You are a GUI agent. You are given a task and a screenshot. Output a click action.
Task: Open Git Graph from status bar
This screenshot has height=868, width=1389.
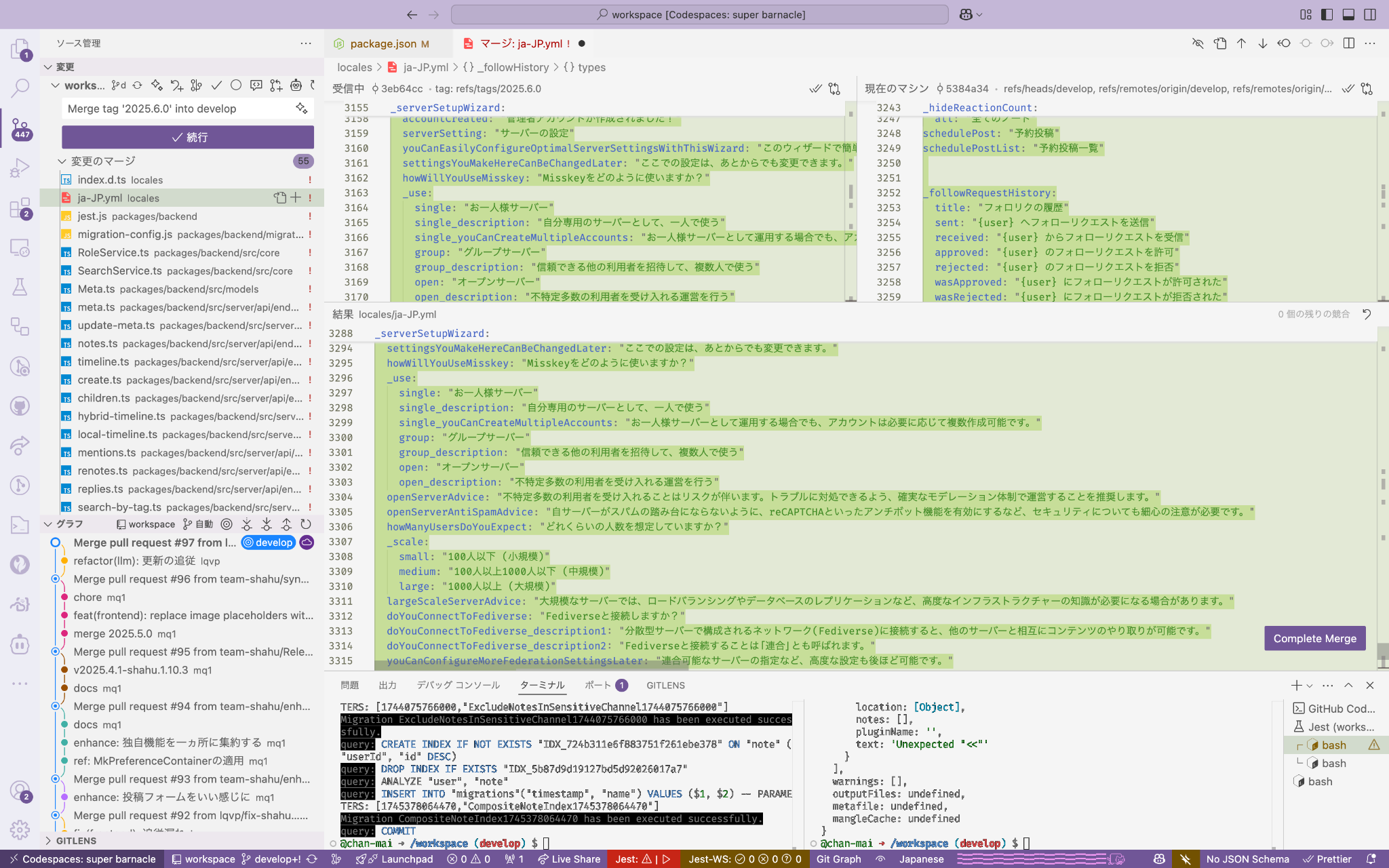pyautogui.click(x=838, y=859)
